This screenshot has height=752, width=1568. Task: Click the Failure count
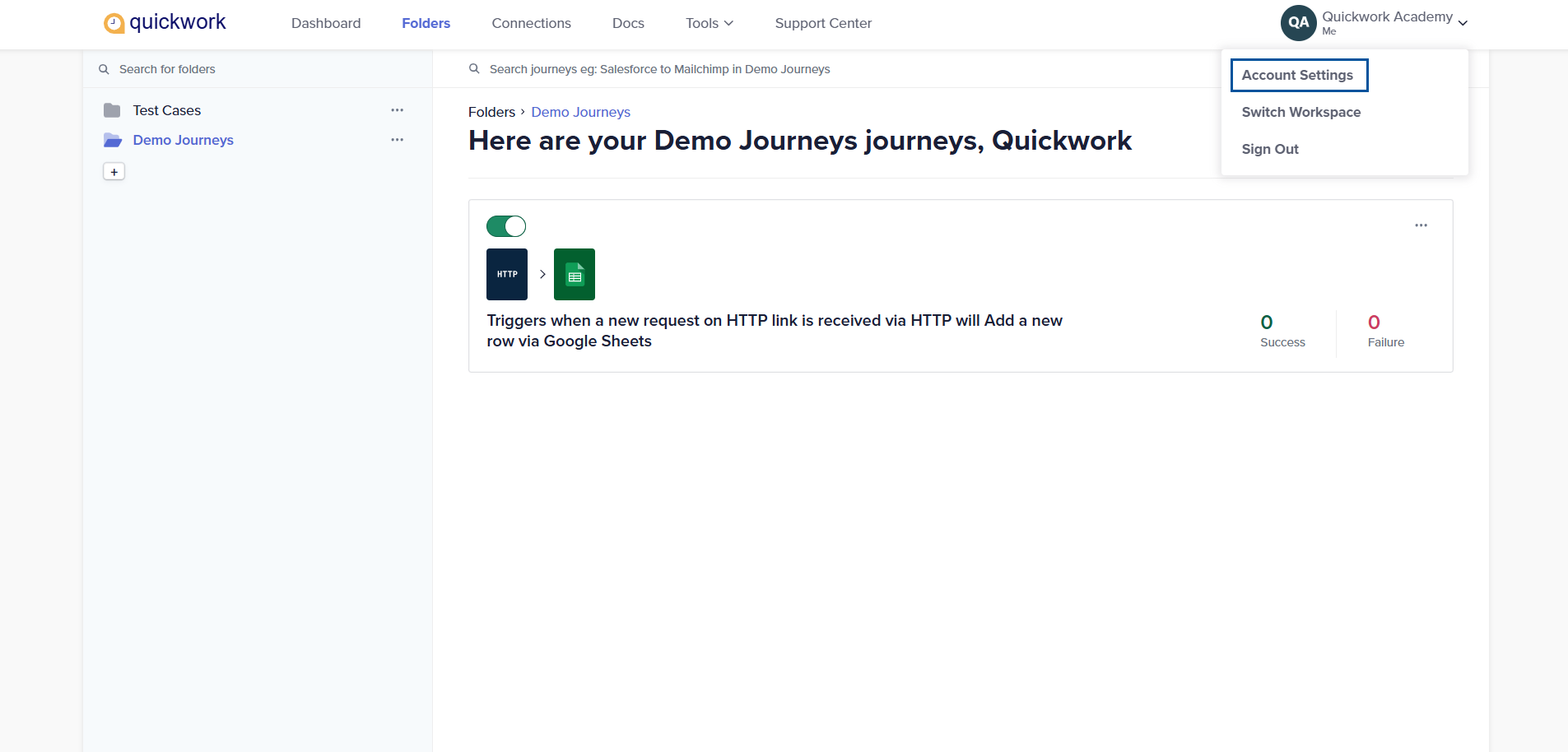(x=1374, y=322)
